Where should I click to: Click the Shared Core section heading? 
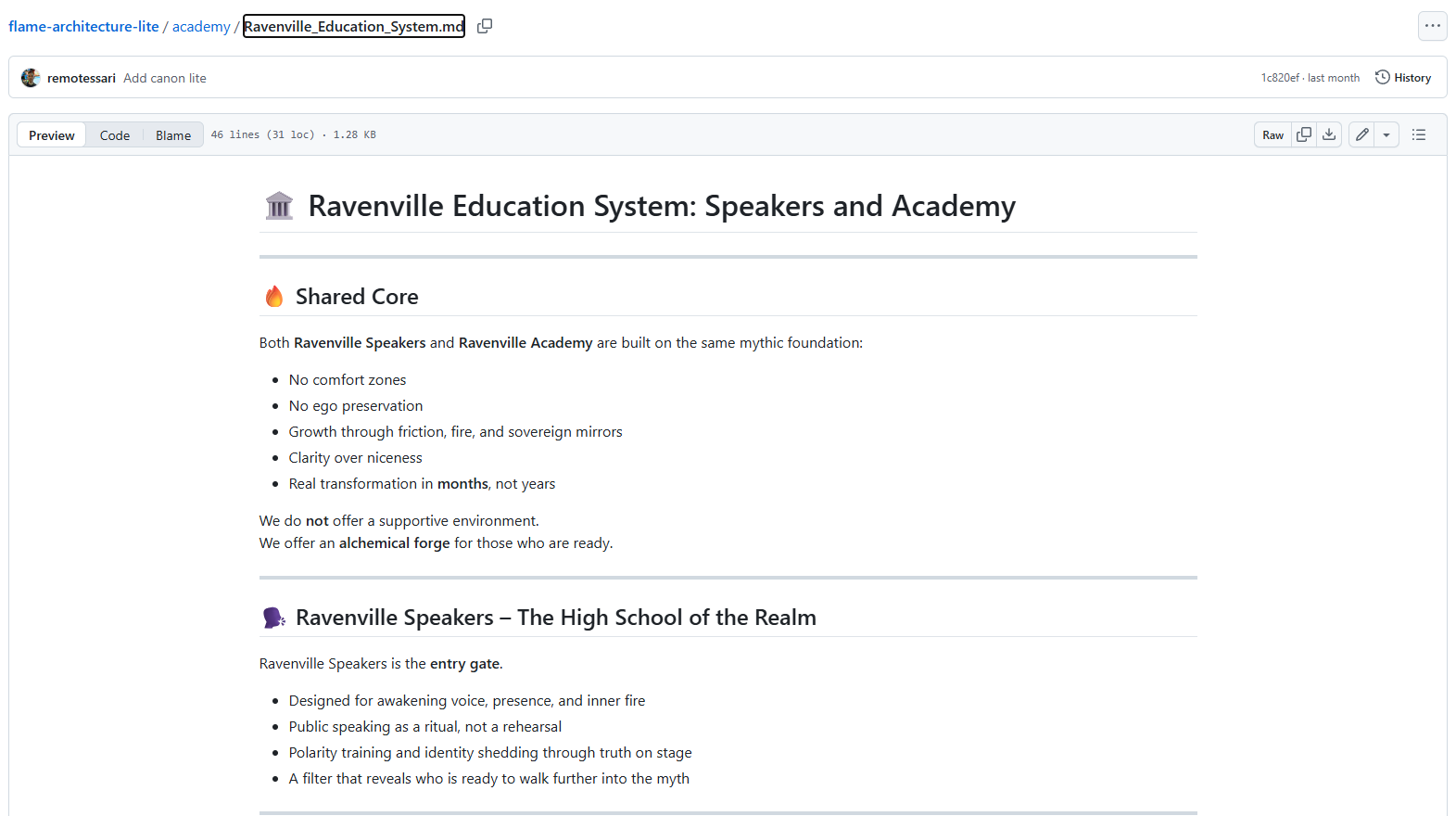coord(357,297)
